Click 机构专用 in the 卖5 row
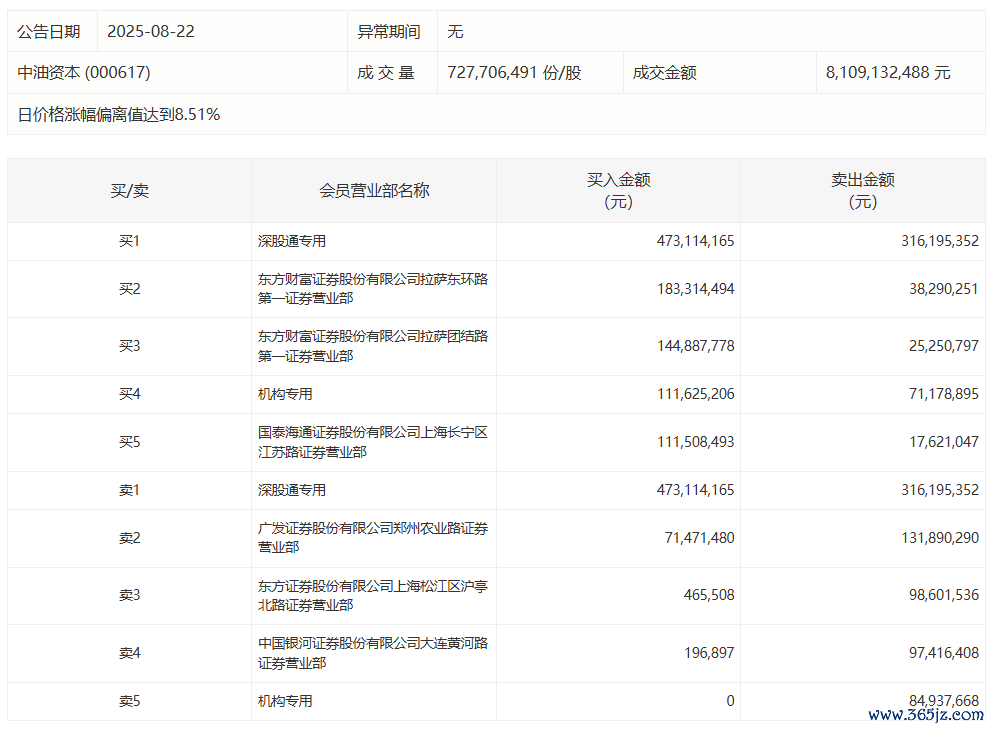Image resolution: width=991 pixels, height=730 pixels. click(285, 701)
